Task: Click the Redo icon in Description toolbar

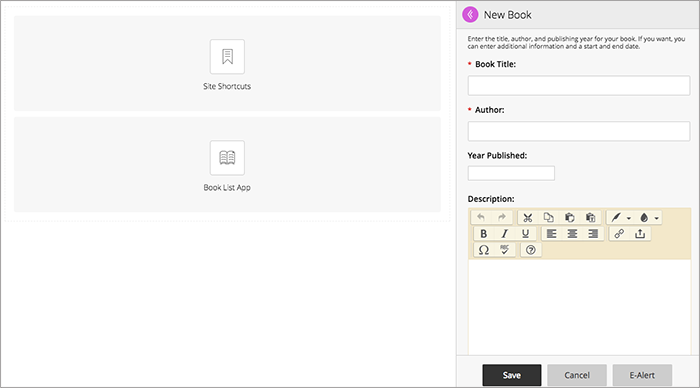Action: tap(502, 217)
